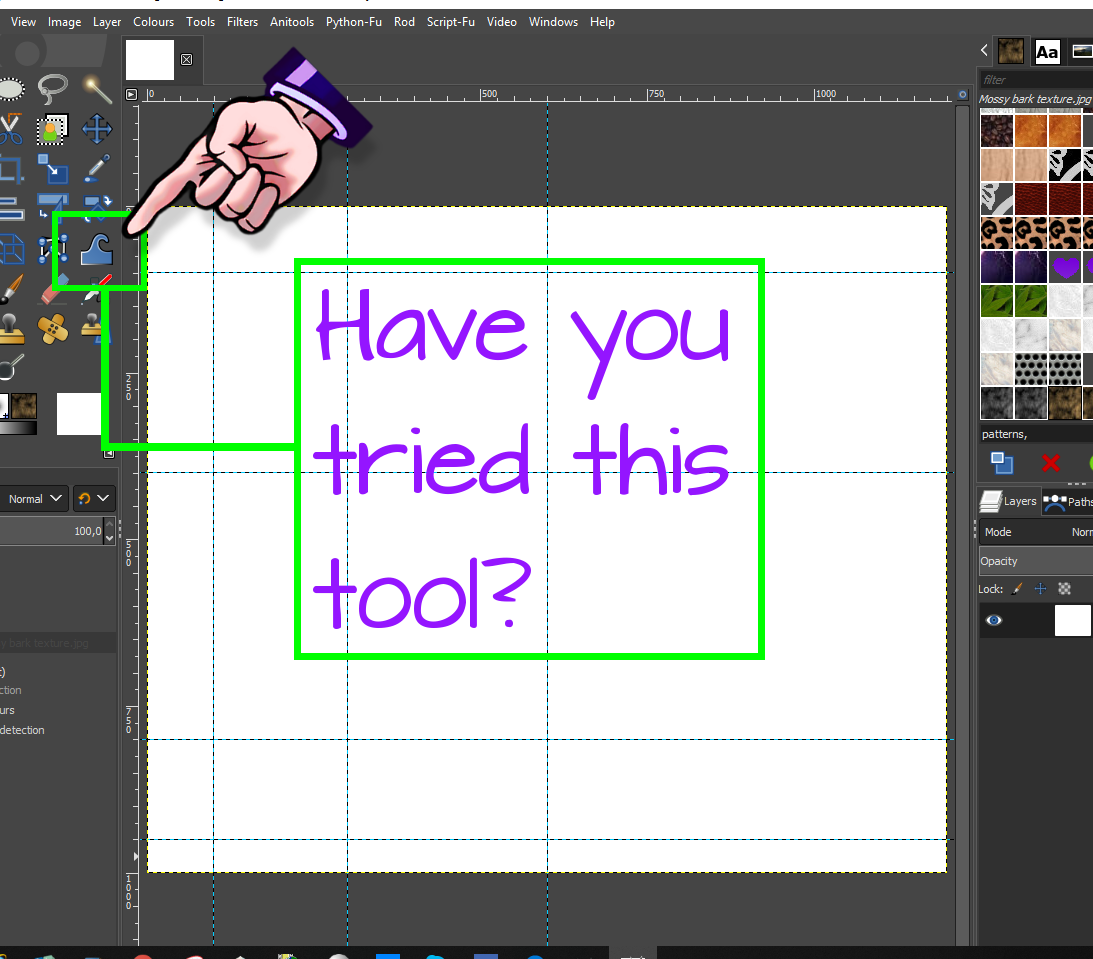Image resolution: width=1093 pixels, height=959 pixels.
Task: Open the Video menu
Action: click(501, 22)
